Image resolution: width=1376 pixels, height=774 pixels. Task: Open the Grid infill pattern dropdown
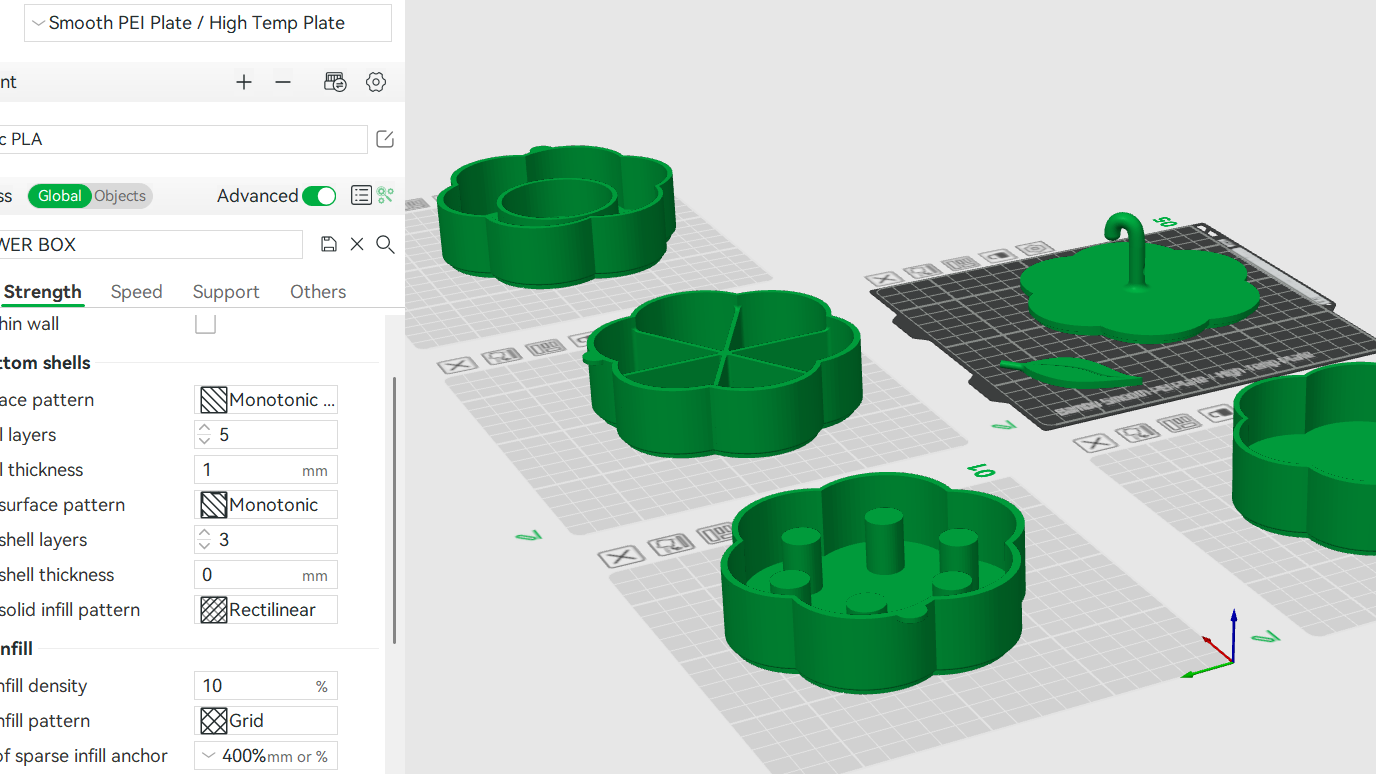click(266, 721)
